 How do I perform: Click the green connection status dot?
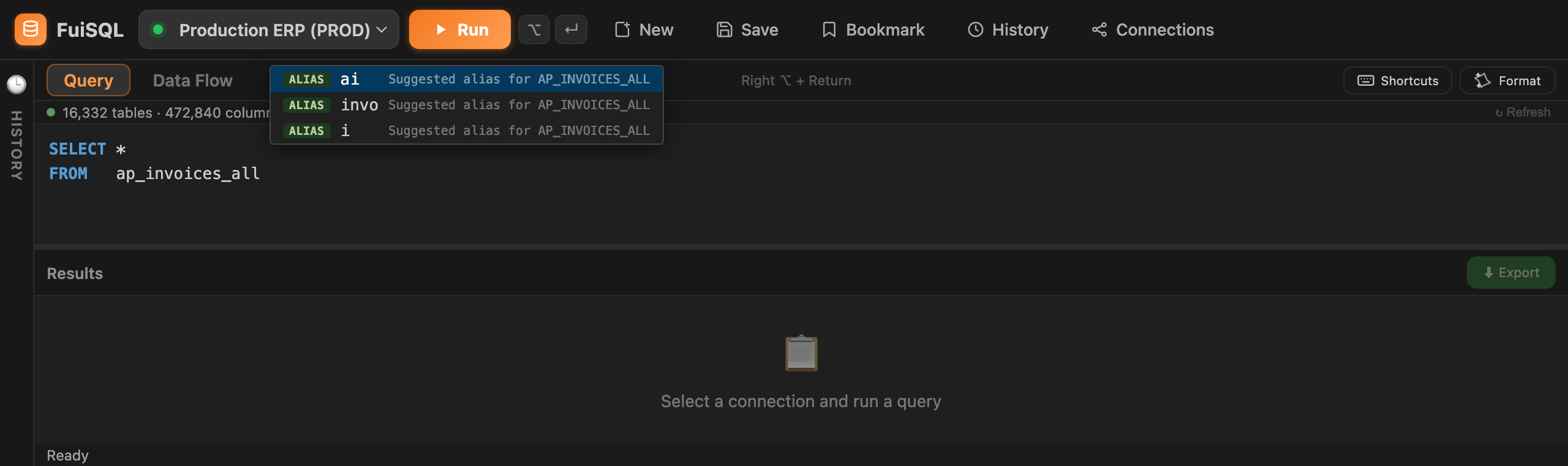click(x=158, y=29)
